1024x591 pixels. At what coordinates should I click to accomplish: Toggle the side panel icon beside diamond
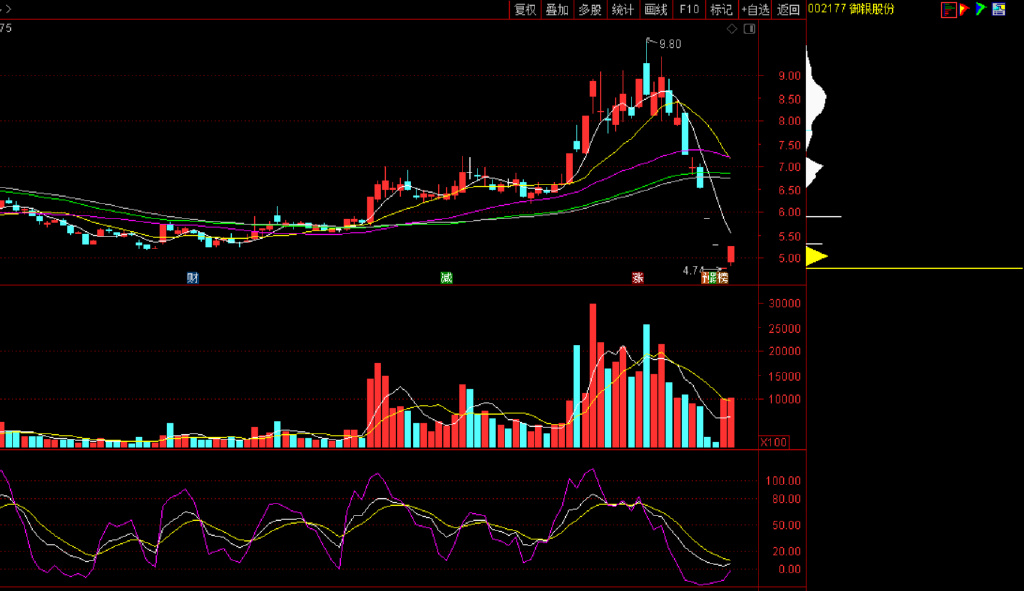coord(750,29)
